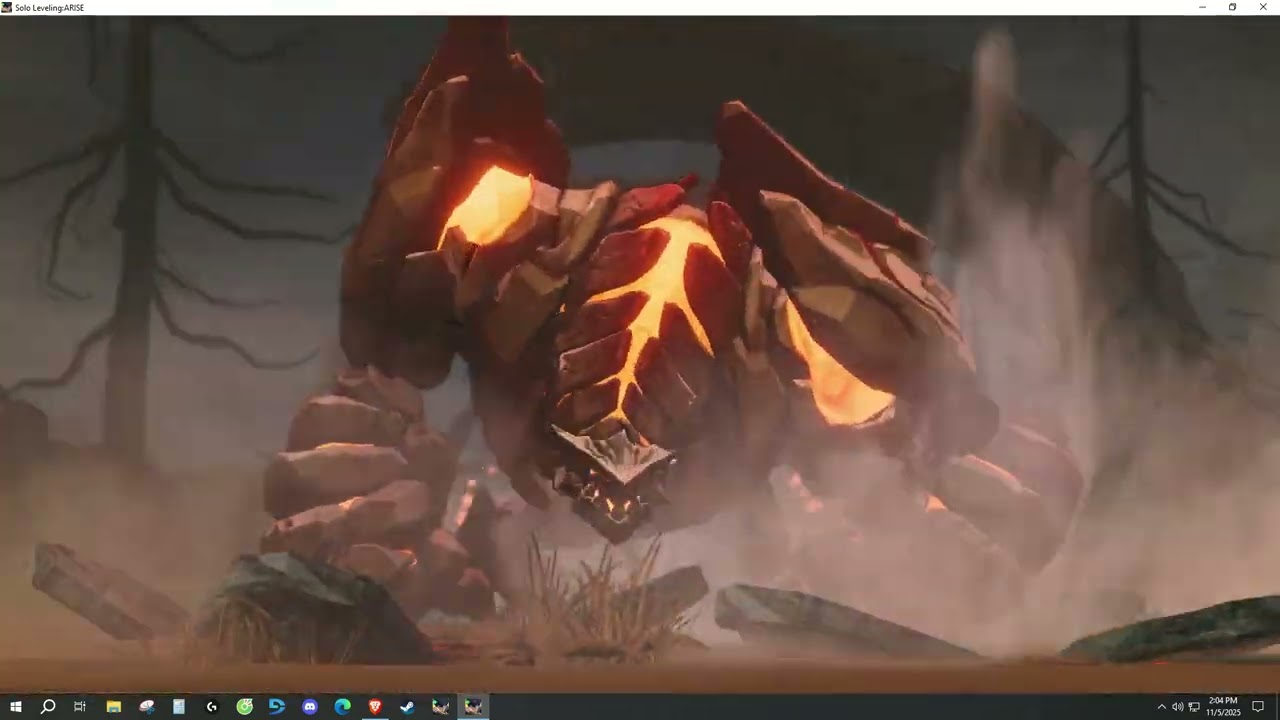This screenshot has height=720, width=1280.
Task: Open the Windows Start menu
Action: coord(15,707)
